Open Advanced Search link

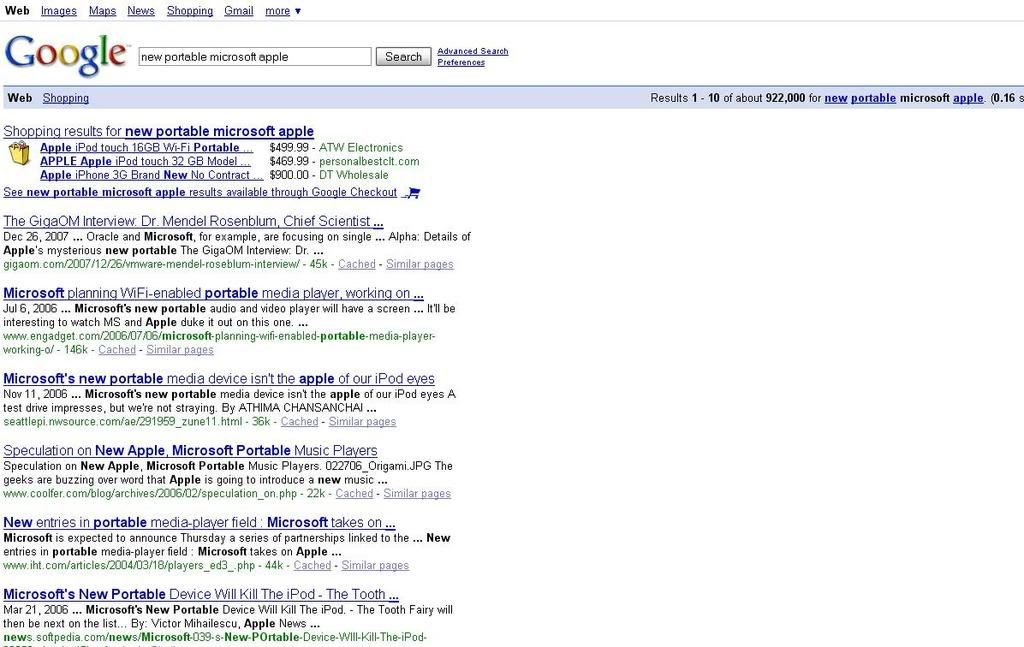(x=473, y=51)
